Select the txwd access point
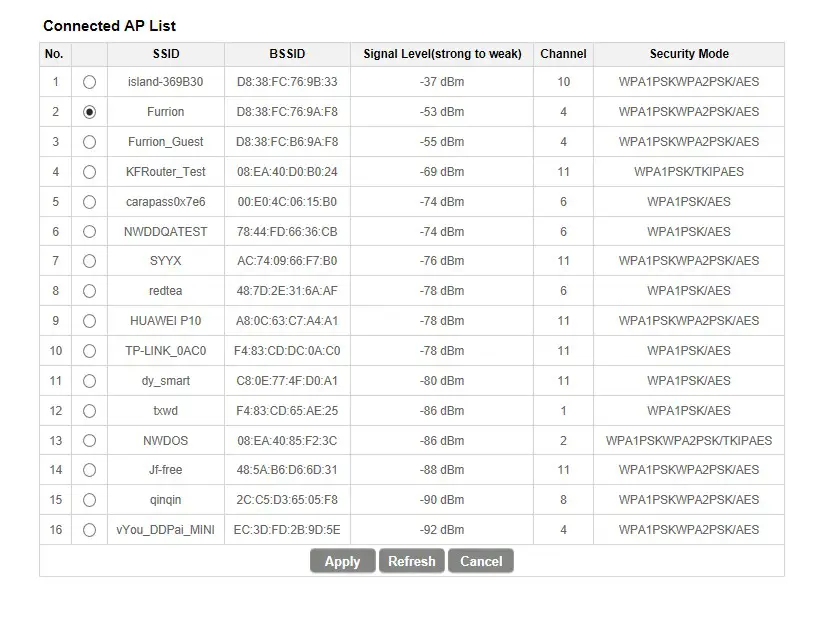 [89, 411]
